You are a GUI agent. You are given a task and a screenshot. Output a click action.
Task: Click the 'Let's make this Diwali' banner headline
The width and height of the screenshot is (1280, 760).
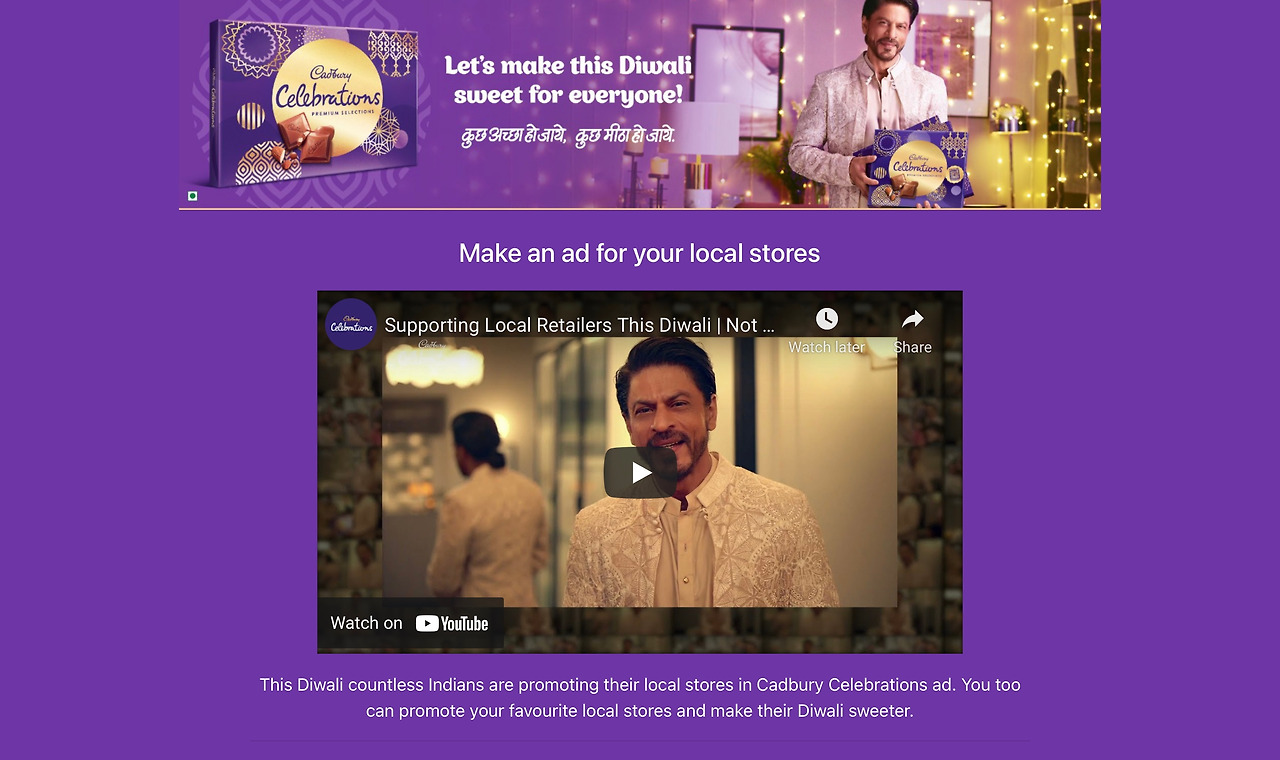click(x=568, y=81)
